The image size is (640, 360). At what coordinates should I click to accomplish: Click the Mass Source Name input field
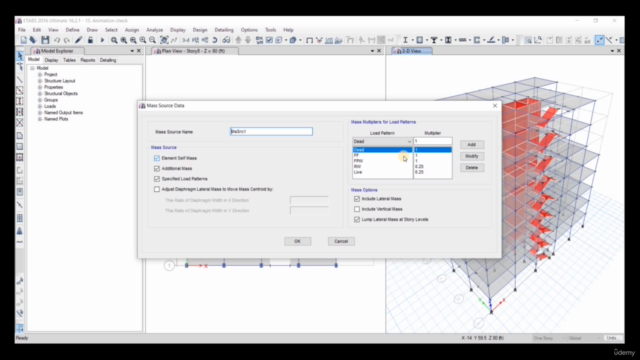pyautogui.click(x=271, y=131)
